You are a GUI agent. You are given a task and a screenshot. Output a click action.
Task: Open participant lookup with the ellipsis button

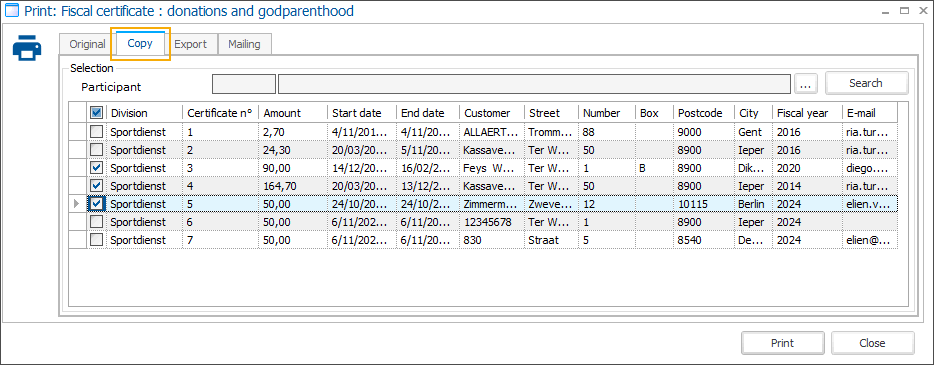[x=805, y=84]
